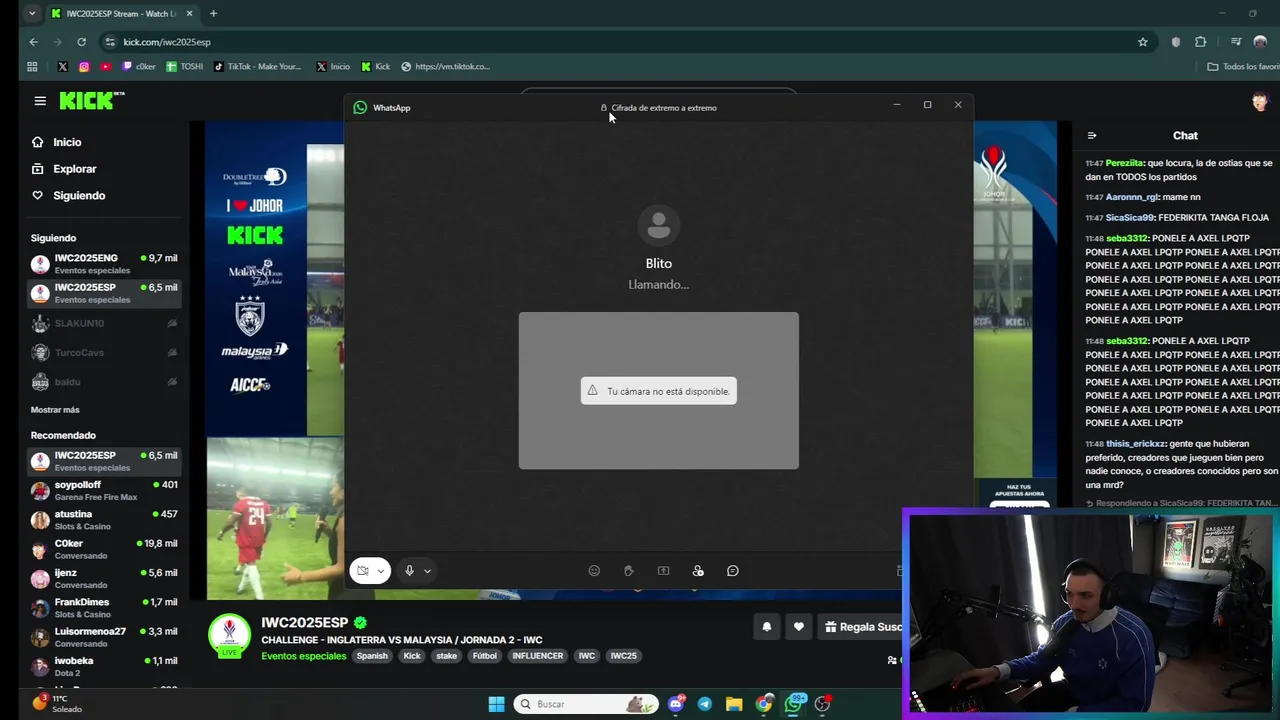Open TOSHI bookmark

point(185,67)
